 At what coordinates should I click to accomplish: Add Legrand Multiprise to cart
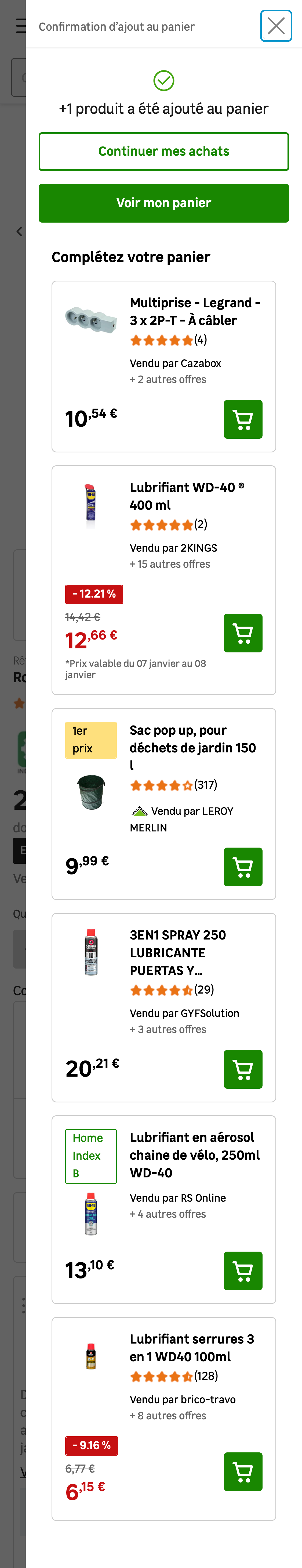(x=242, y=419)
